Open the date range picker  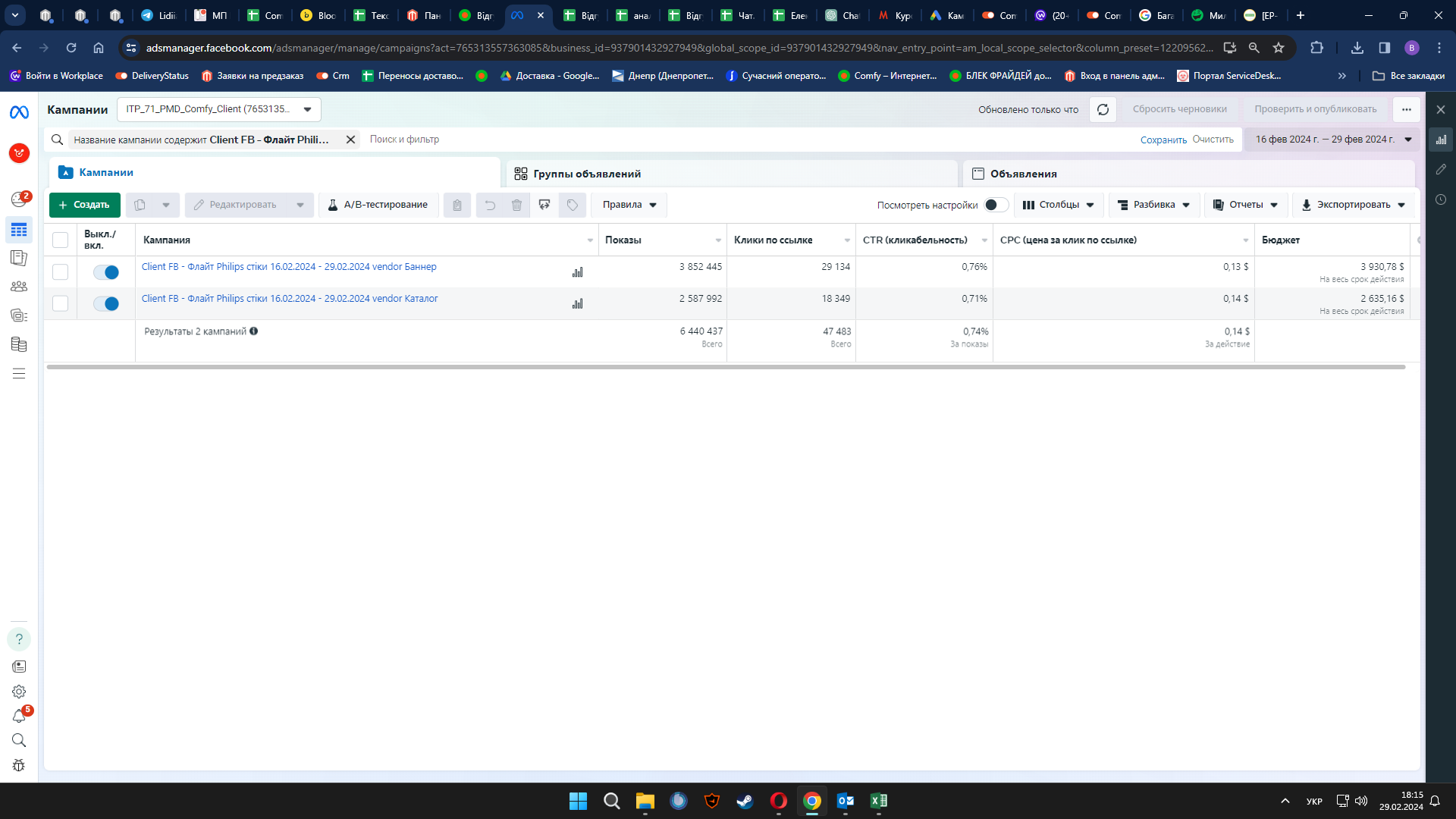[x=1331, y=140]
